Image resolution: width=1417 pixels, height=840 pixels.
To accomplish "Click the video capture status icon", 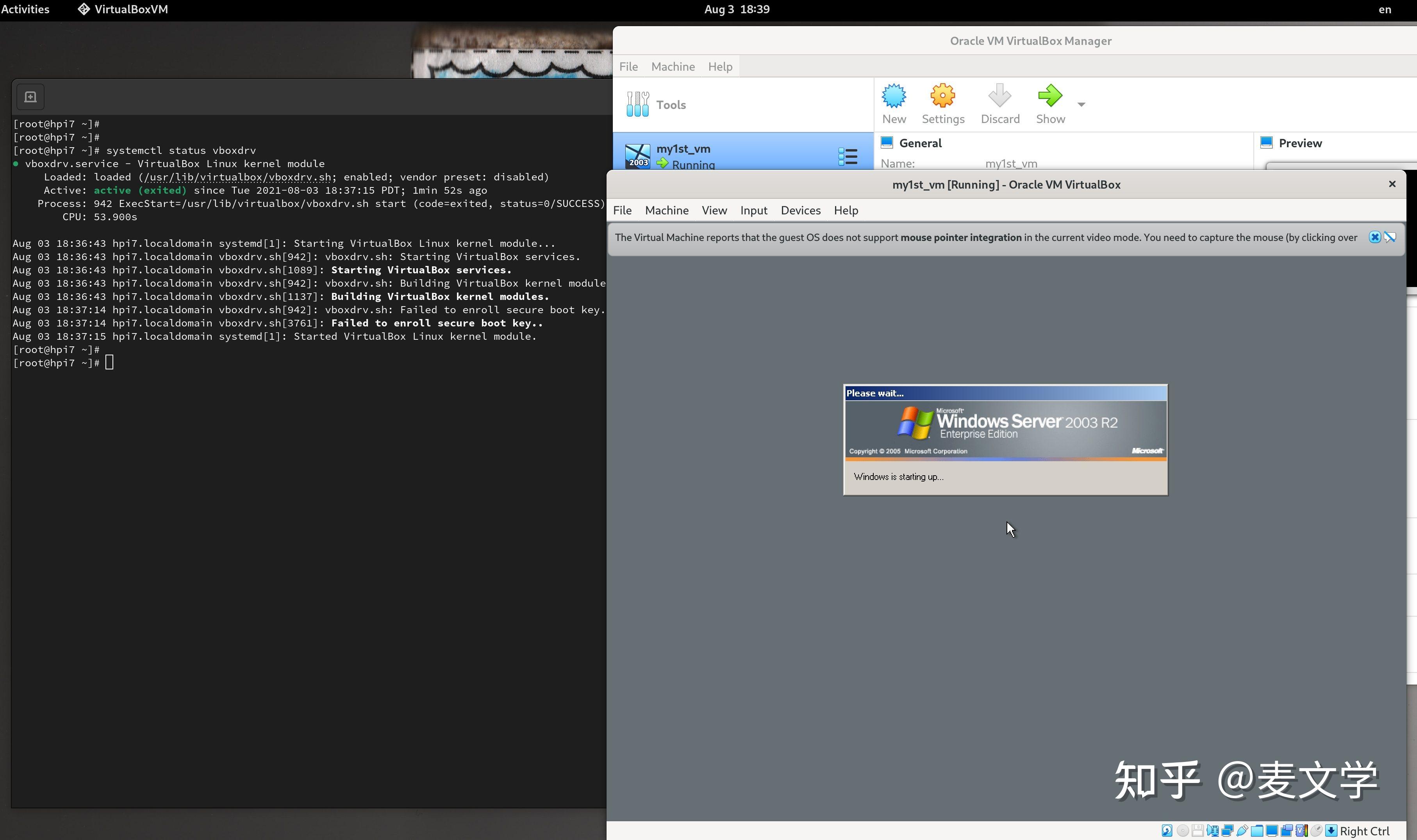I will point(1287,830).
